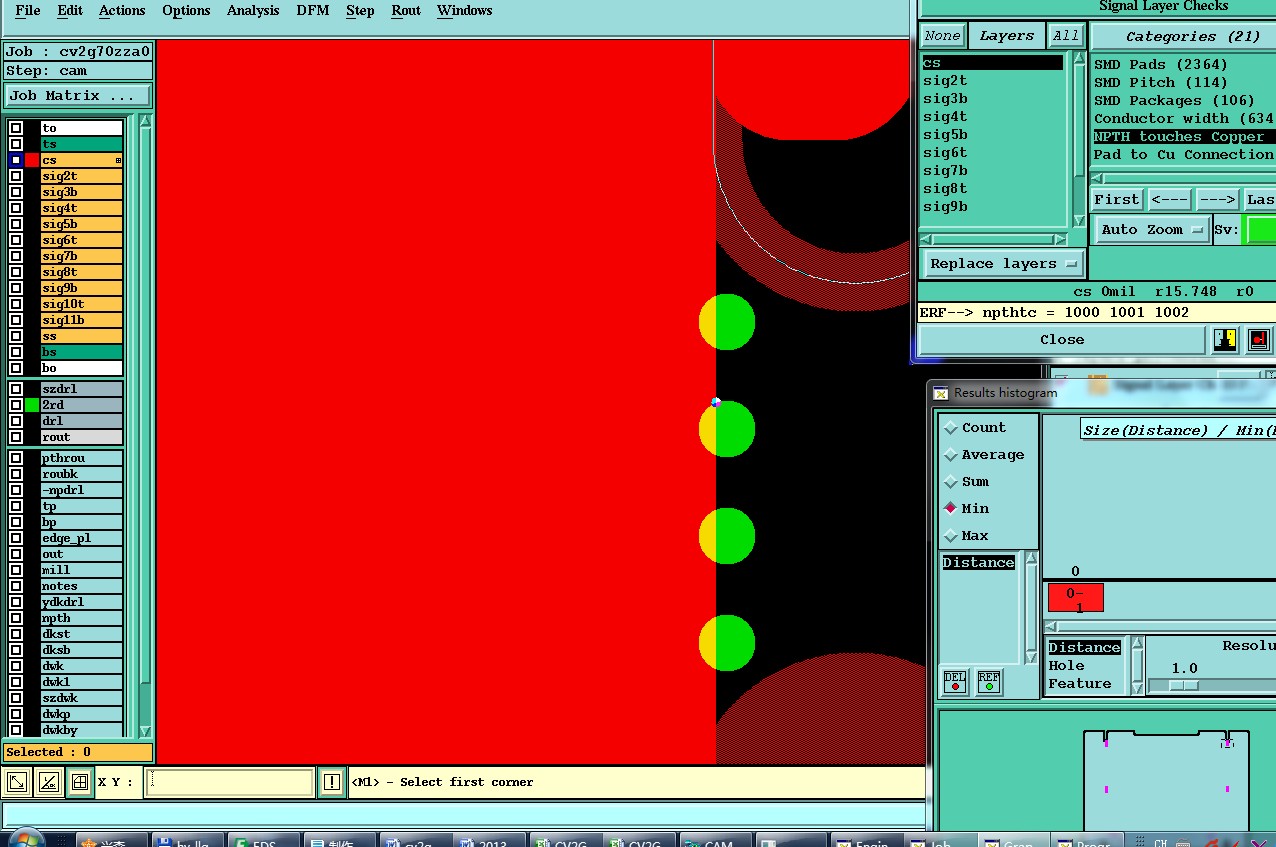The width and height of the screenshot is (1276, 847).
Task: Click scroll-down arrow of Layers list
Action: tap(1079, 221)
